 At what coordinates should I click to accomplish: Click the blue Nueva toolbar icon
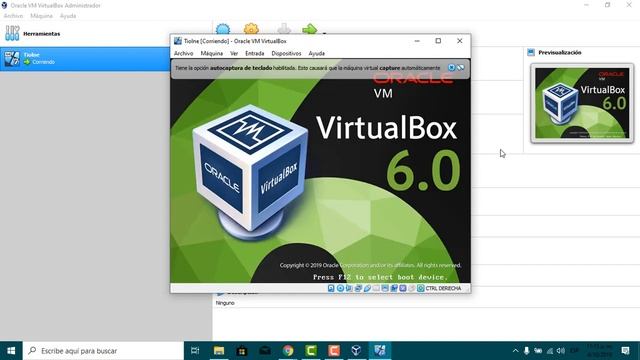[x=223, y=29]
